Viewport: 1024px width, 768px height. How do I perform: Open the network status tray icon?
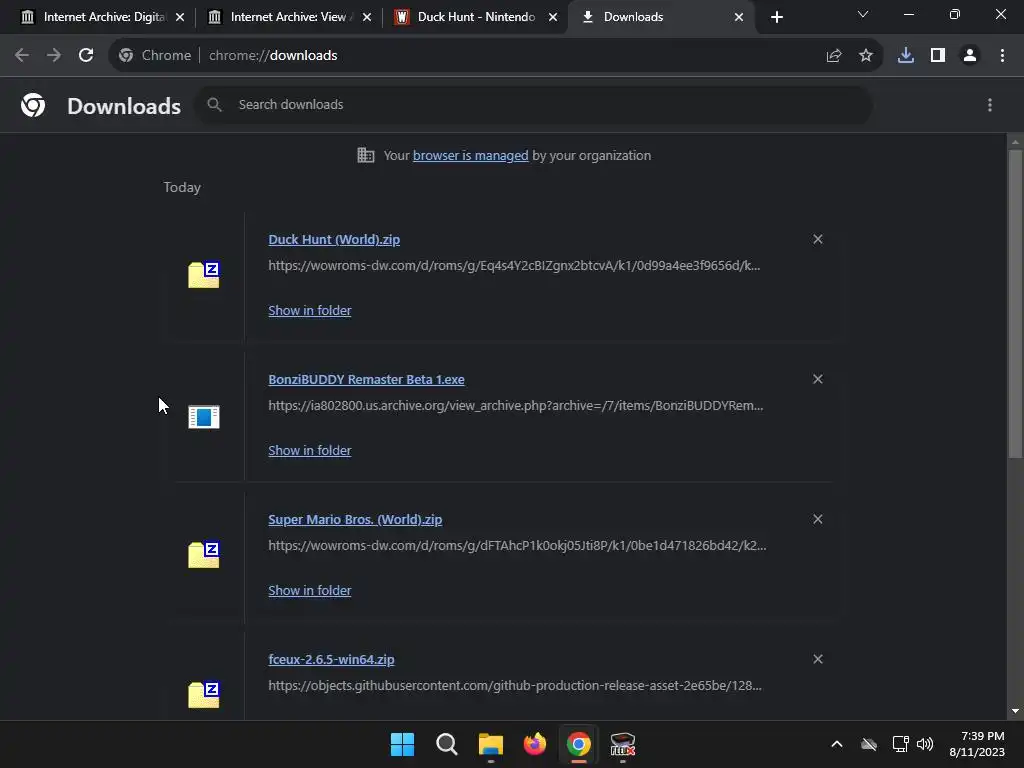[x=901, y=744]
